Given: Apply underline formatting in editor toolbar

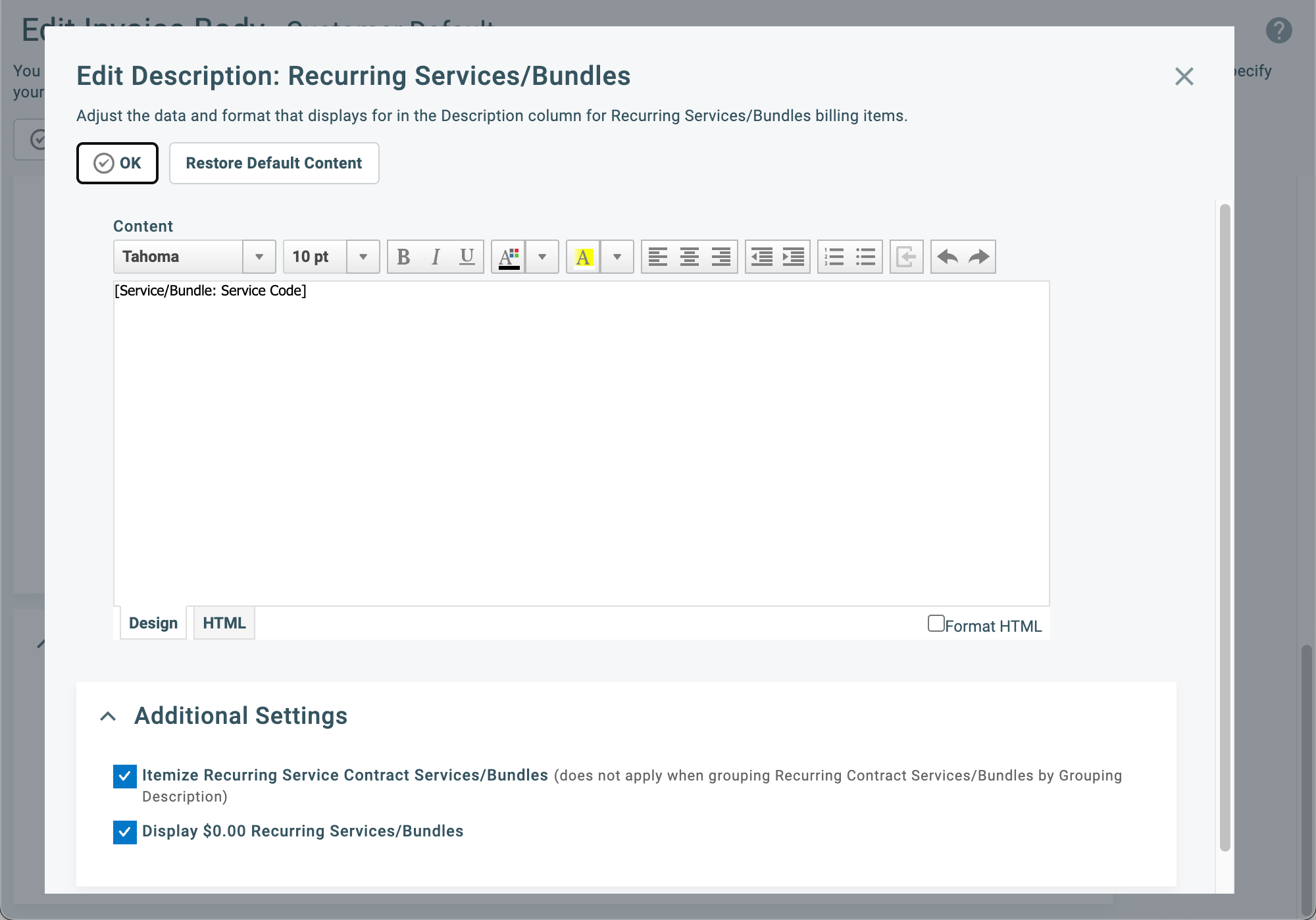Looking at the screenshot, I should point(467,257).
